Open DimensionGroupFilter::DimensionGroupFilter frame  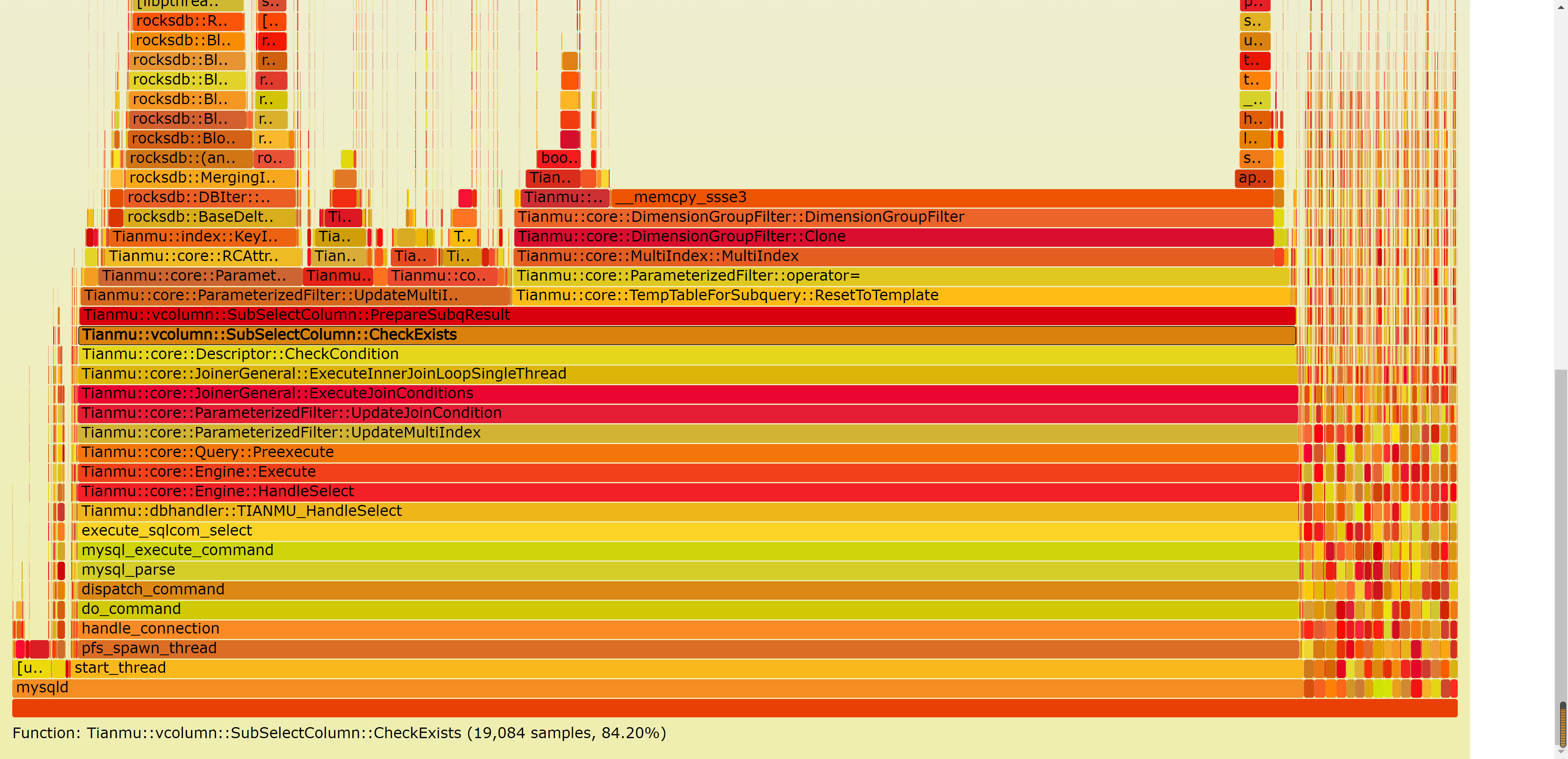coord(893,217)
